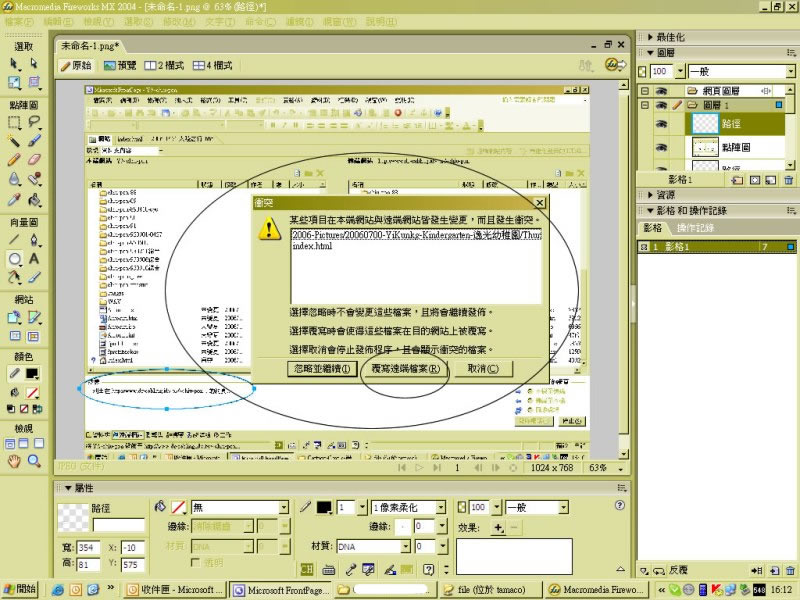Select the Magic Wand tool
This screenshot has height=600, width=800.
14,141
